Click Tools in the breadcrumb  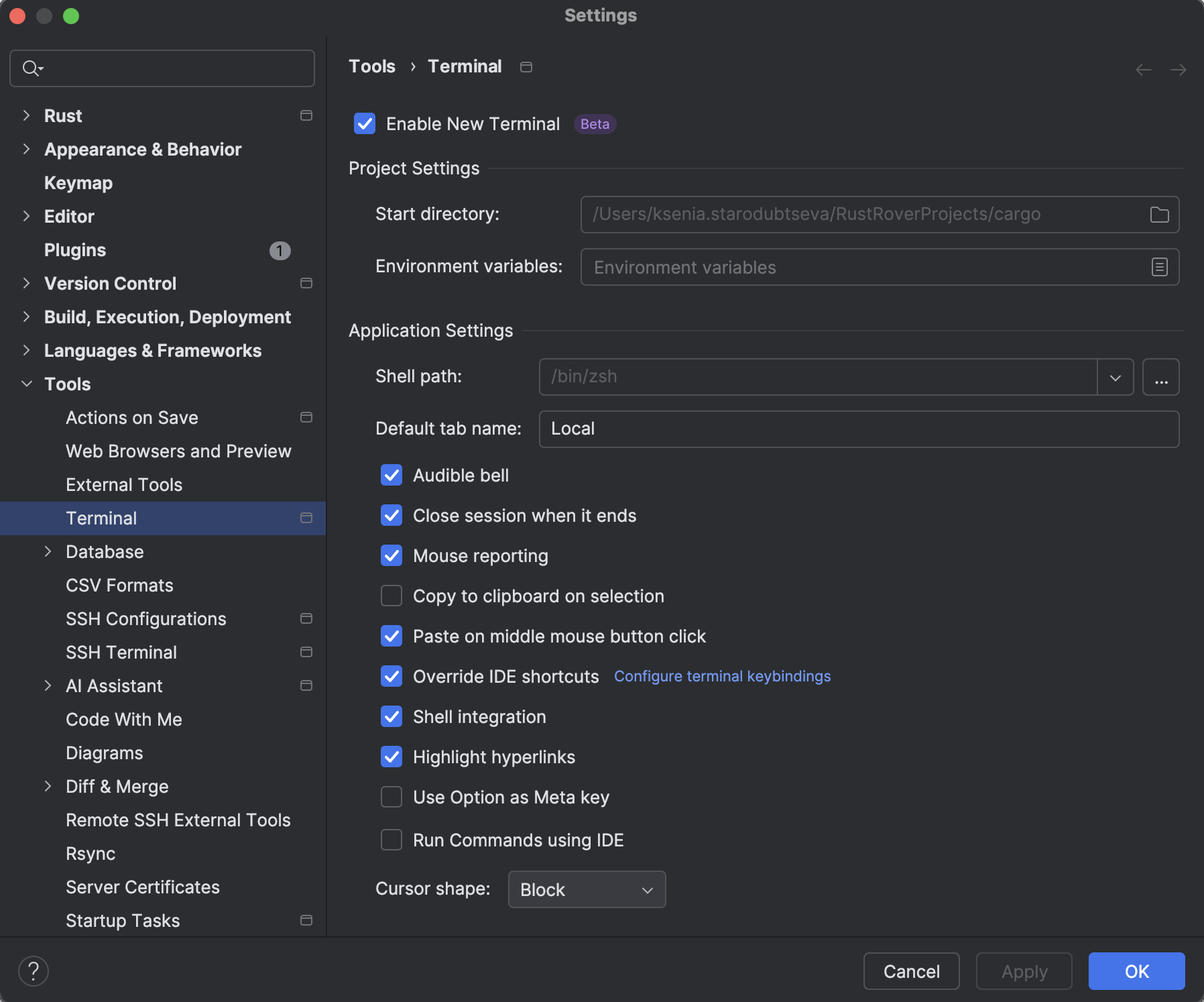point(372,66)
